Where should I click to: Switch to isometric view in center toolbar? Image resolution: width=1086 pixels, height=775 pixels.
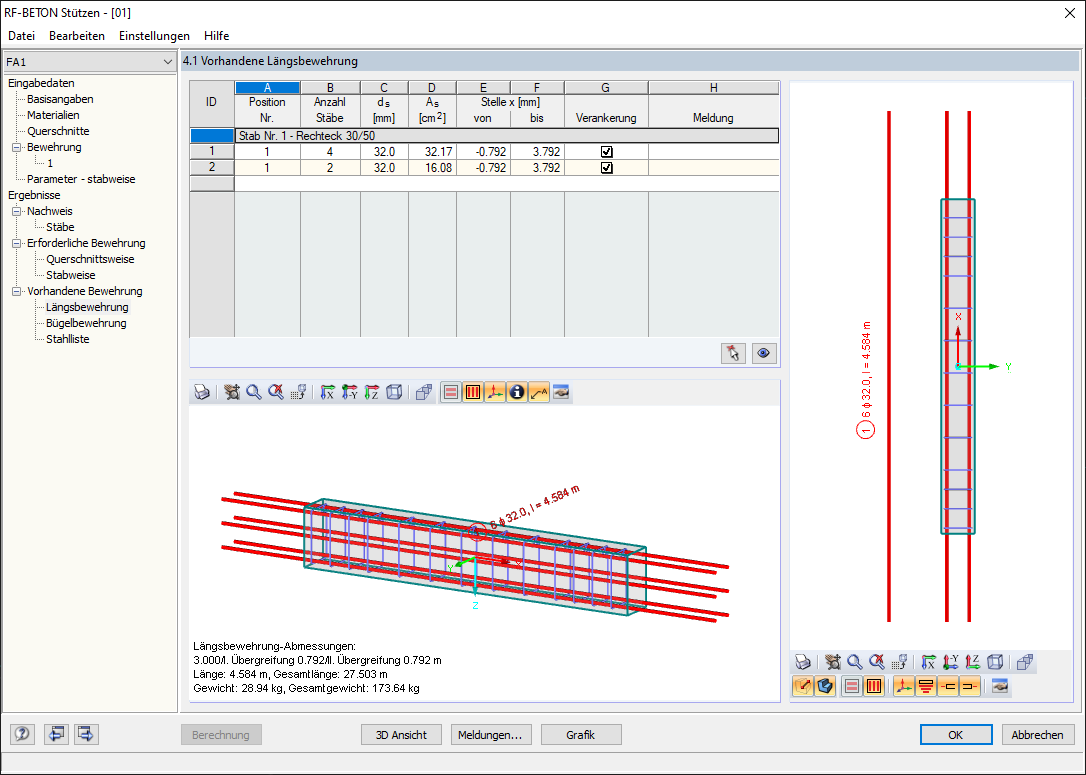(393, 393)
